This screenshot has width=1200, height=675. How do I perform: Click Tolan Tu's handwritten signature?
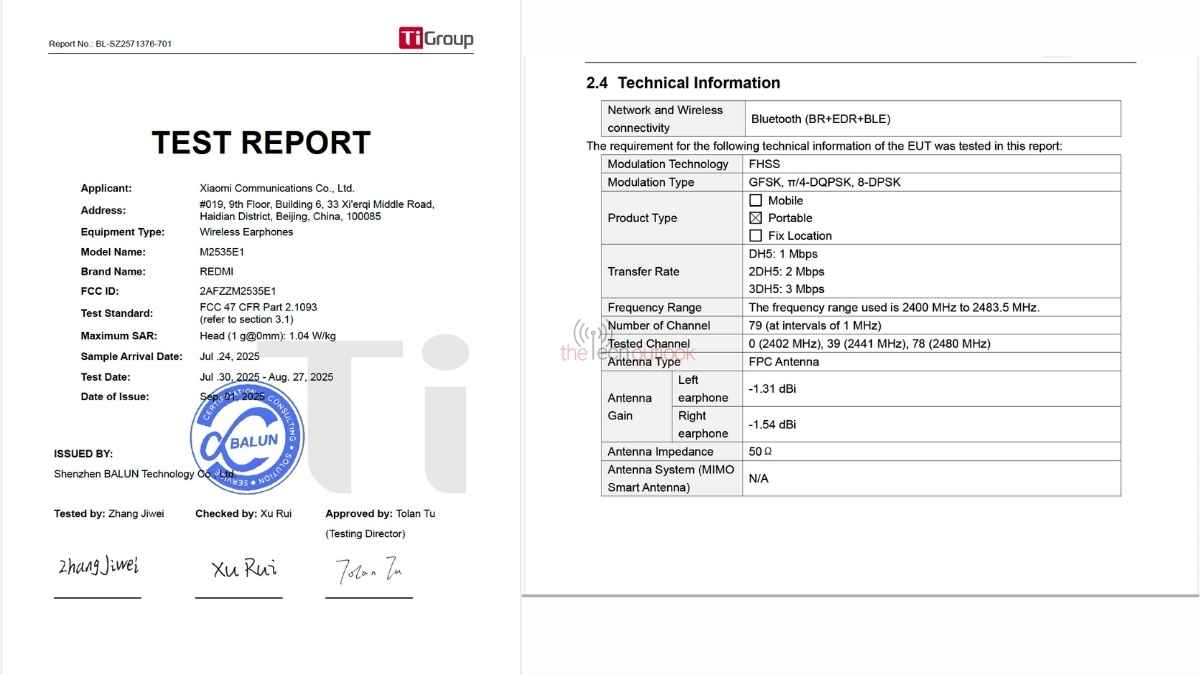pyautogui.click(x=369, y=569)
